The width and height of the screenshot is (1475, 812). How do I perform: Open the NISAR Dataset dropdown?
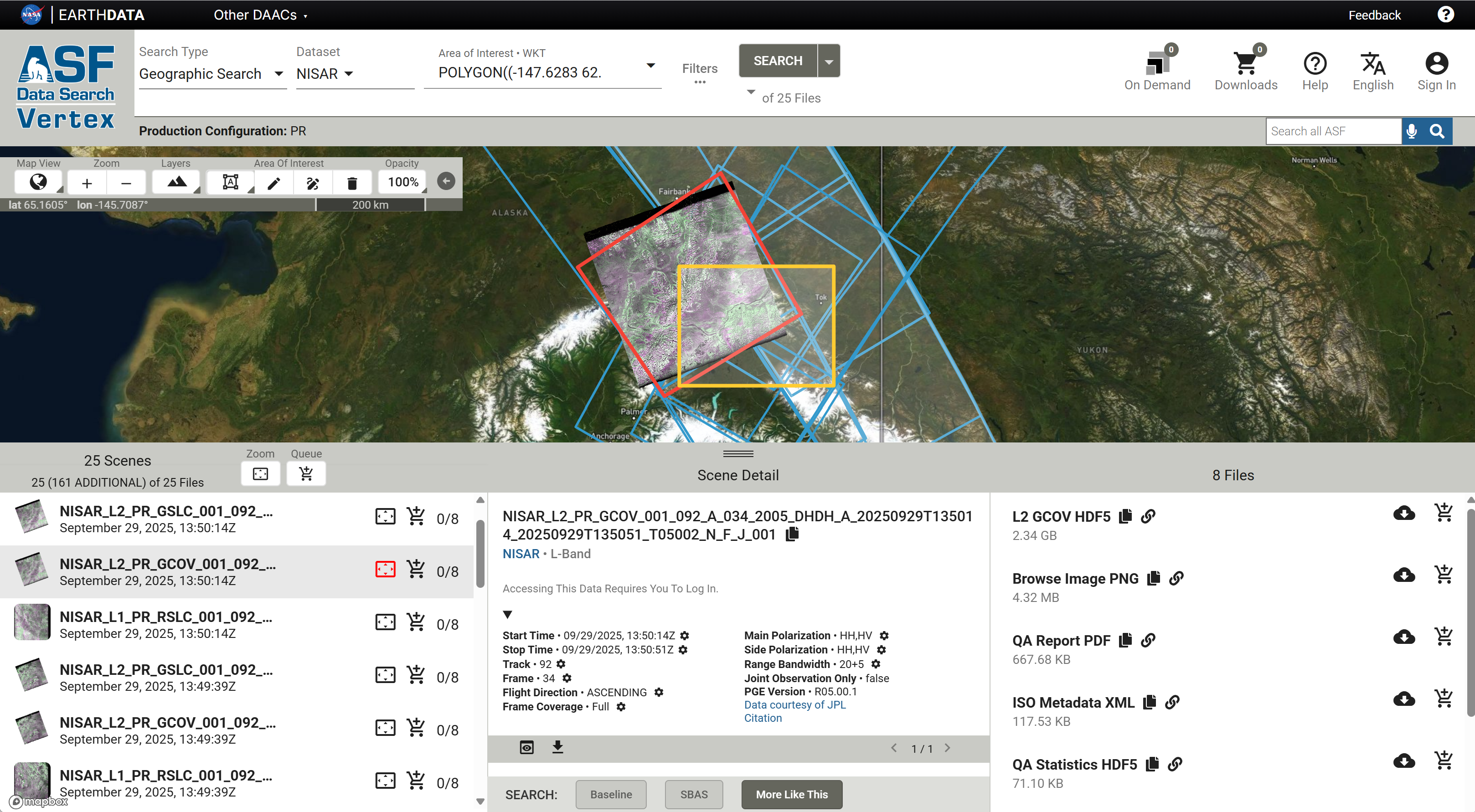pyautogui.click(x=325, y=74)
